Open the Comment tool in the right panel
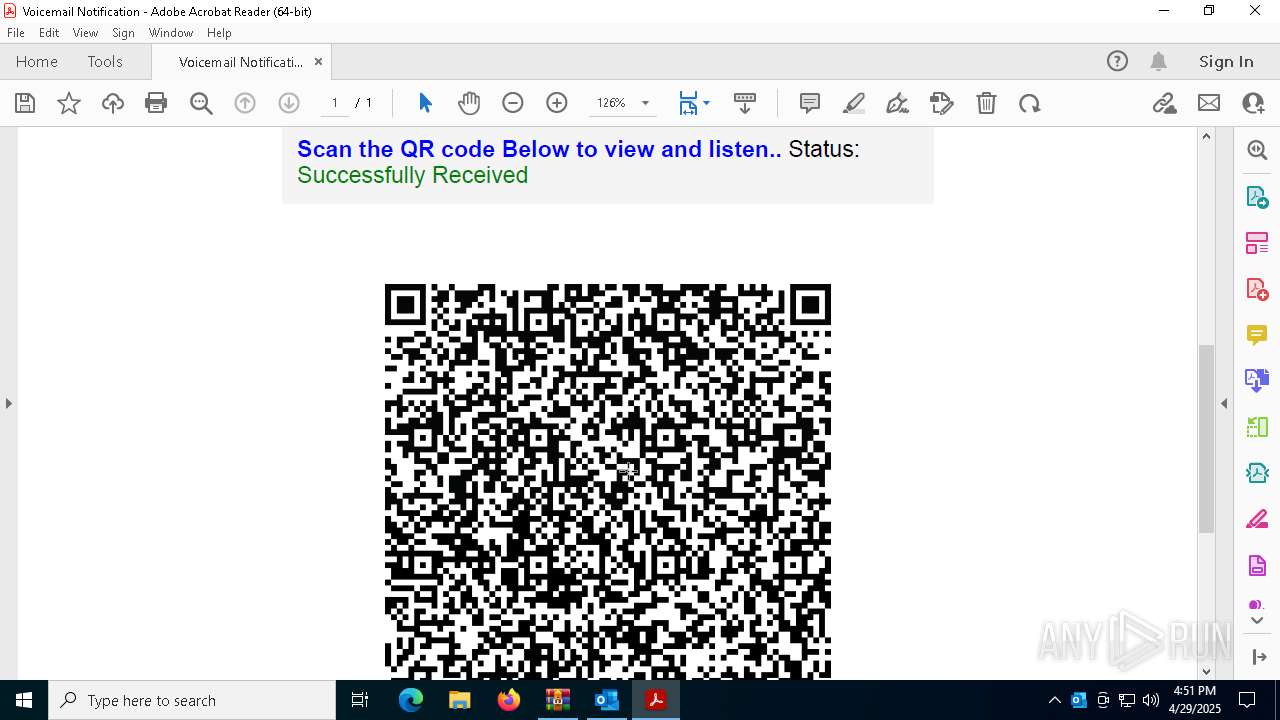Viewport: 1280px width, 720px height. click(1257, 335)
